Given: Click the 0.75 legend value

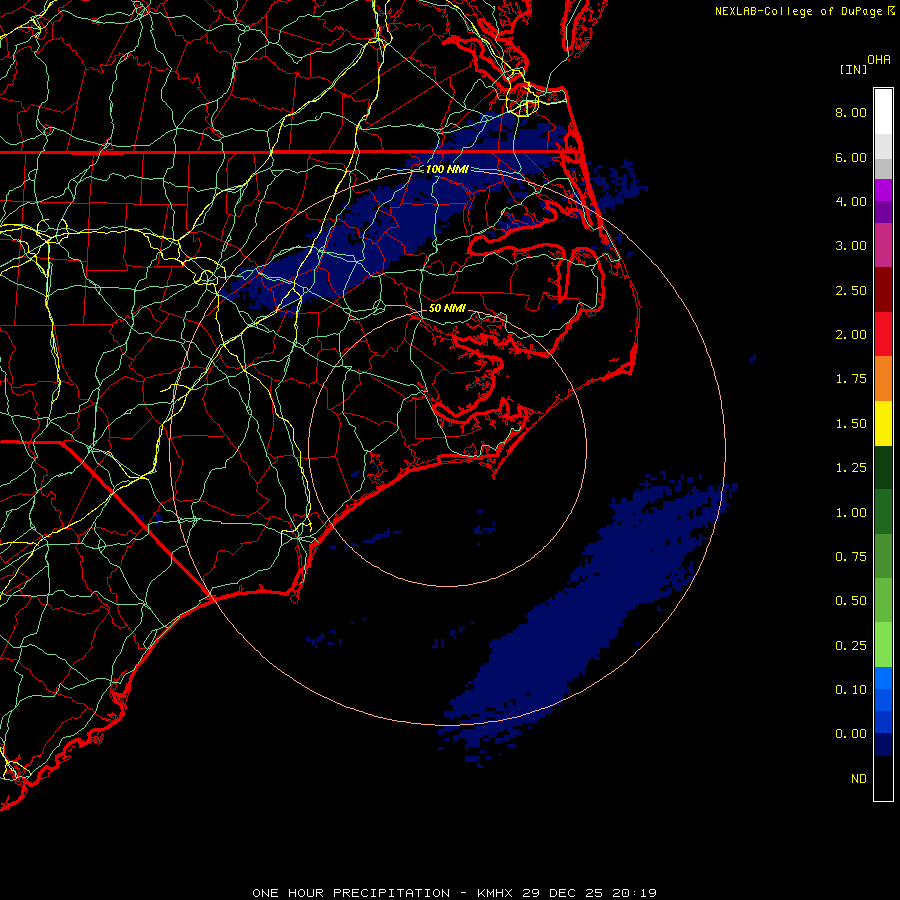Looking at the screenshot, I should click(x=851, y=557).
